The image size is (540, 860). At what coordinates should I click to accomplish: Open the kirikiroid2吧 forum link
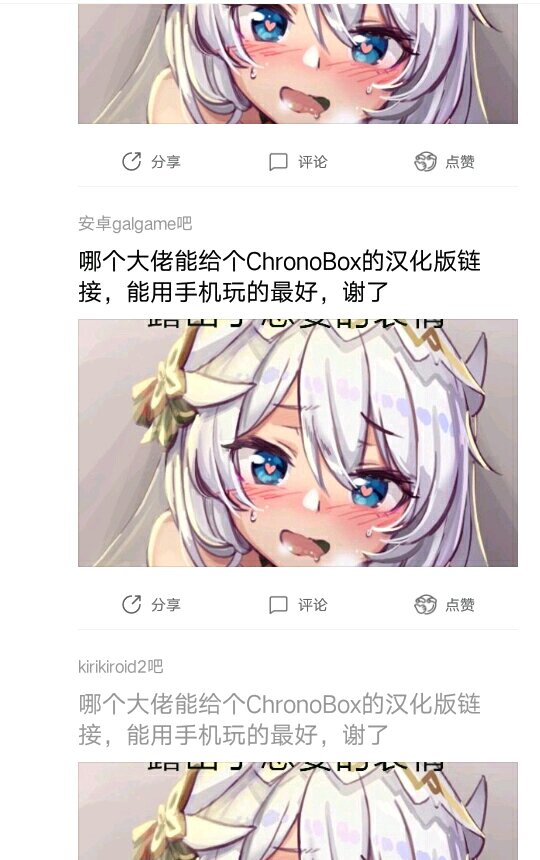click(x=121, y=667)
